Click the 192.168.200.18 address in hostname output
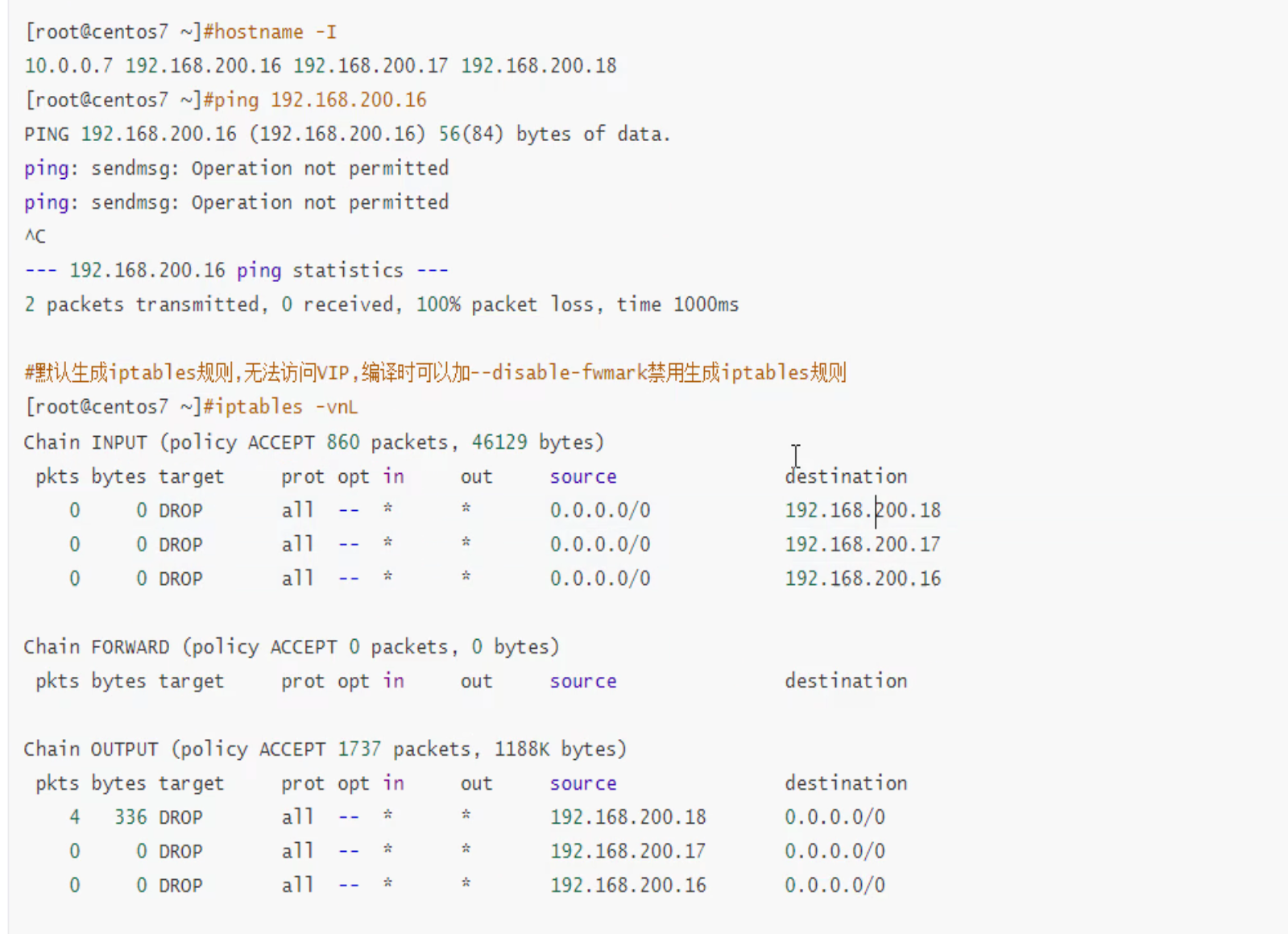This screenshot has height=934, width=1288. coord(538,66)
